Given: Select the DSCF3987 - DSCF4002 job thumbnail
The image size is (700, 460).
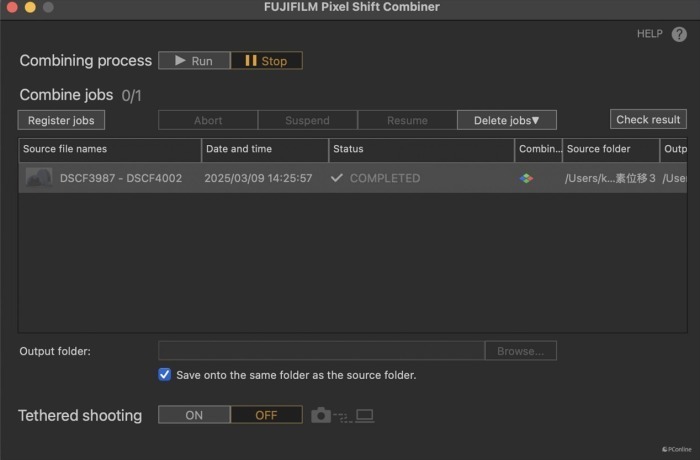Looking at the screenshot, I should (39, 178).
